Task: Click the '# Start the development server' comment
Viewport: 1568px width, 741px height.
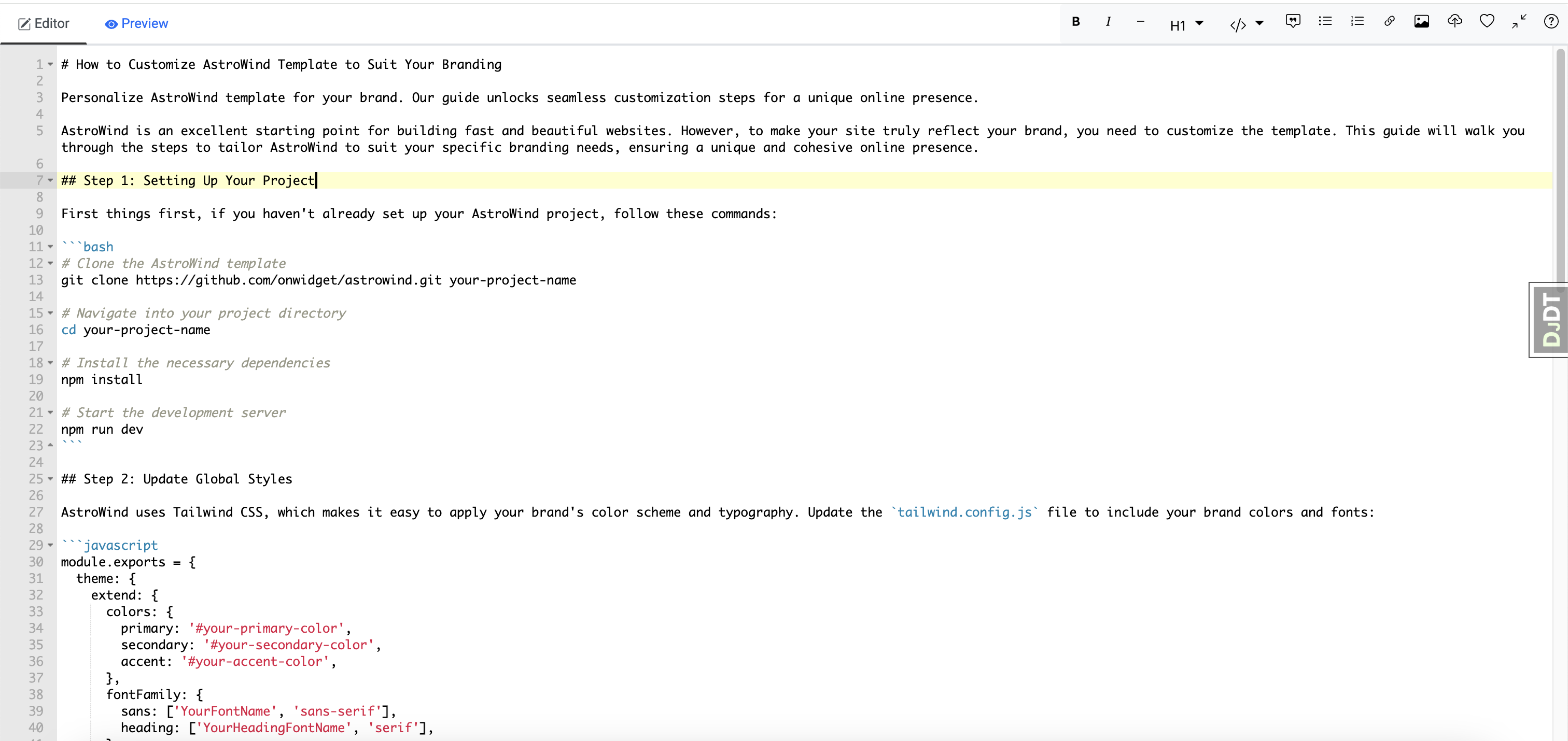Action: 174,413
